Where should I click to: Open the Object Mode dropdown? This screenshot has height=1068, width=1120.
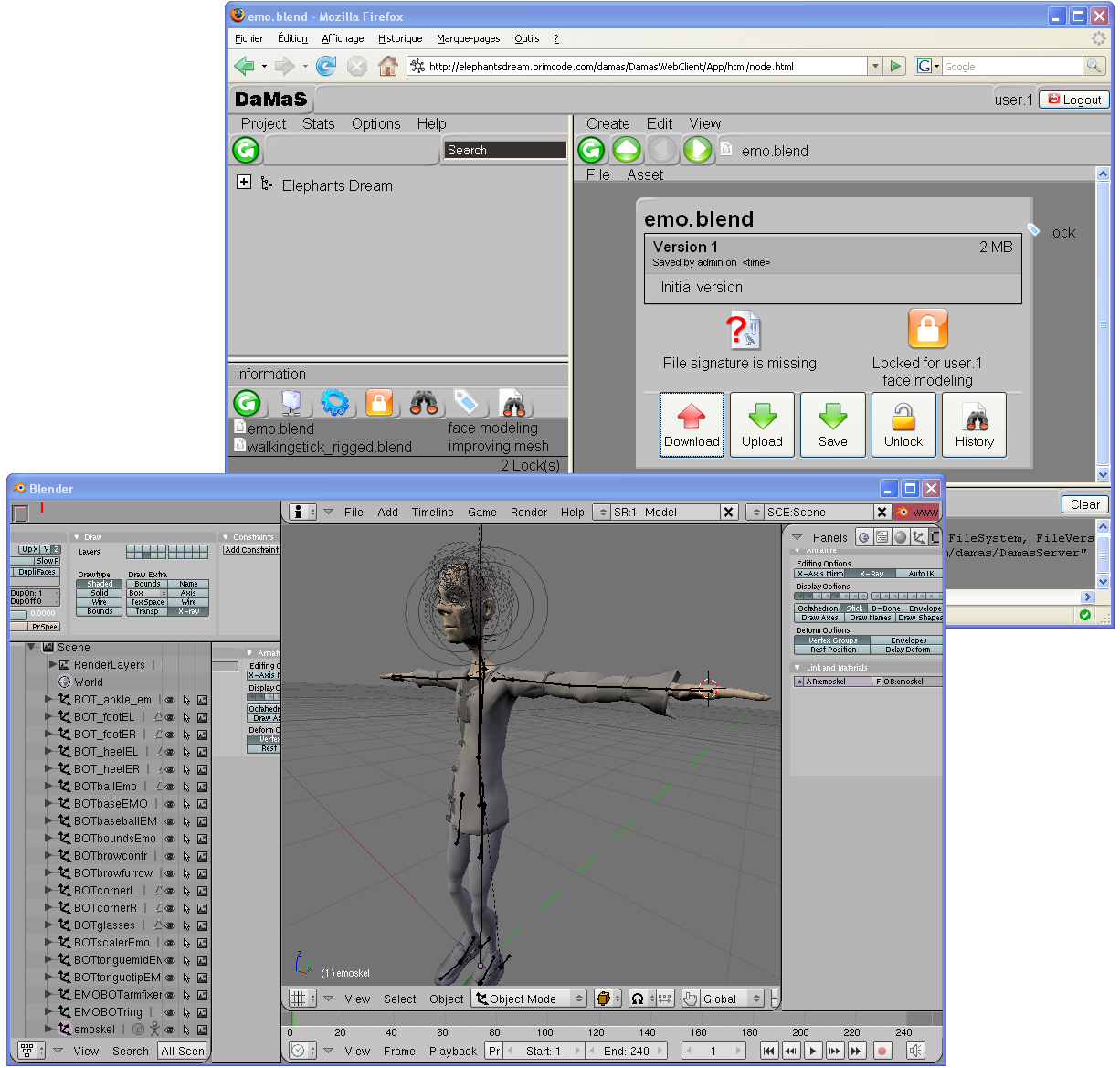tap(529, 999)
